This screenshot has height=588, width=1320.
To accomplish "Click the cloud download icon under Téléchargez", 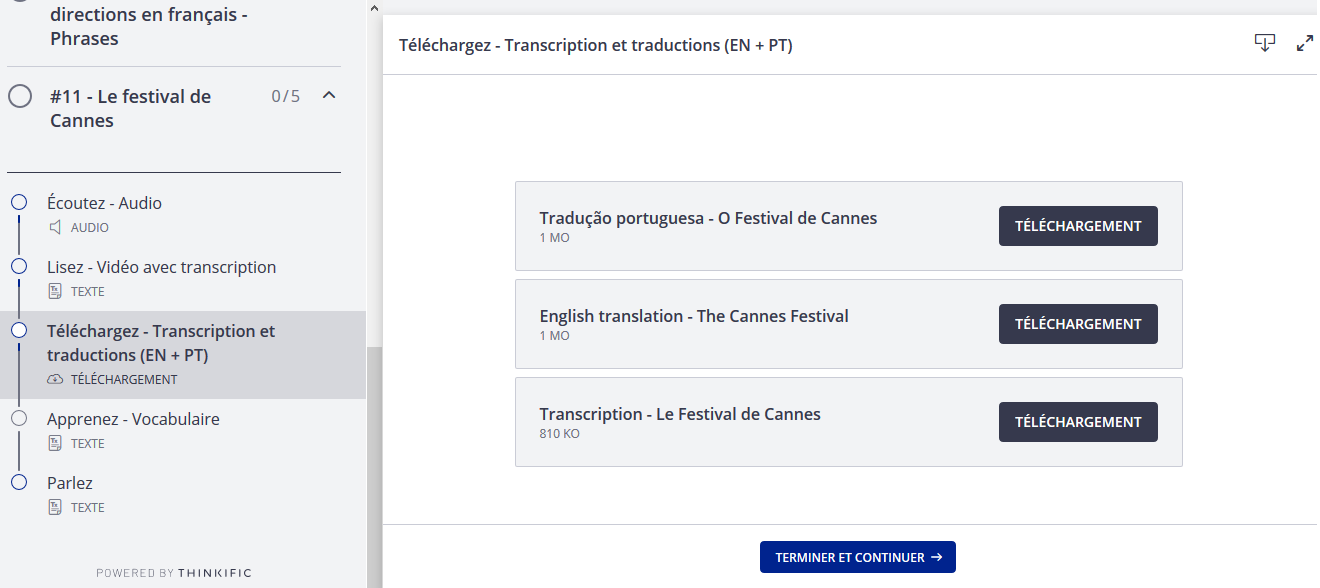I will pyautogui.click(x=56, y=380).
